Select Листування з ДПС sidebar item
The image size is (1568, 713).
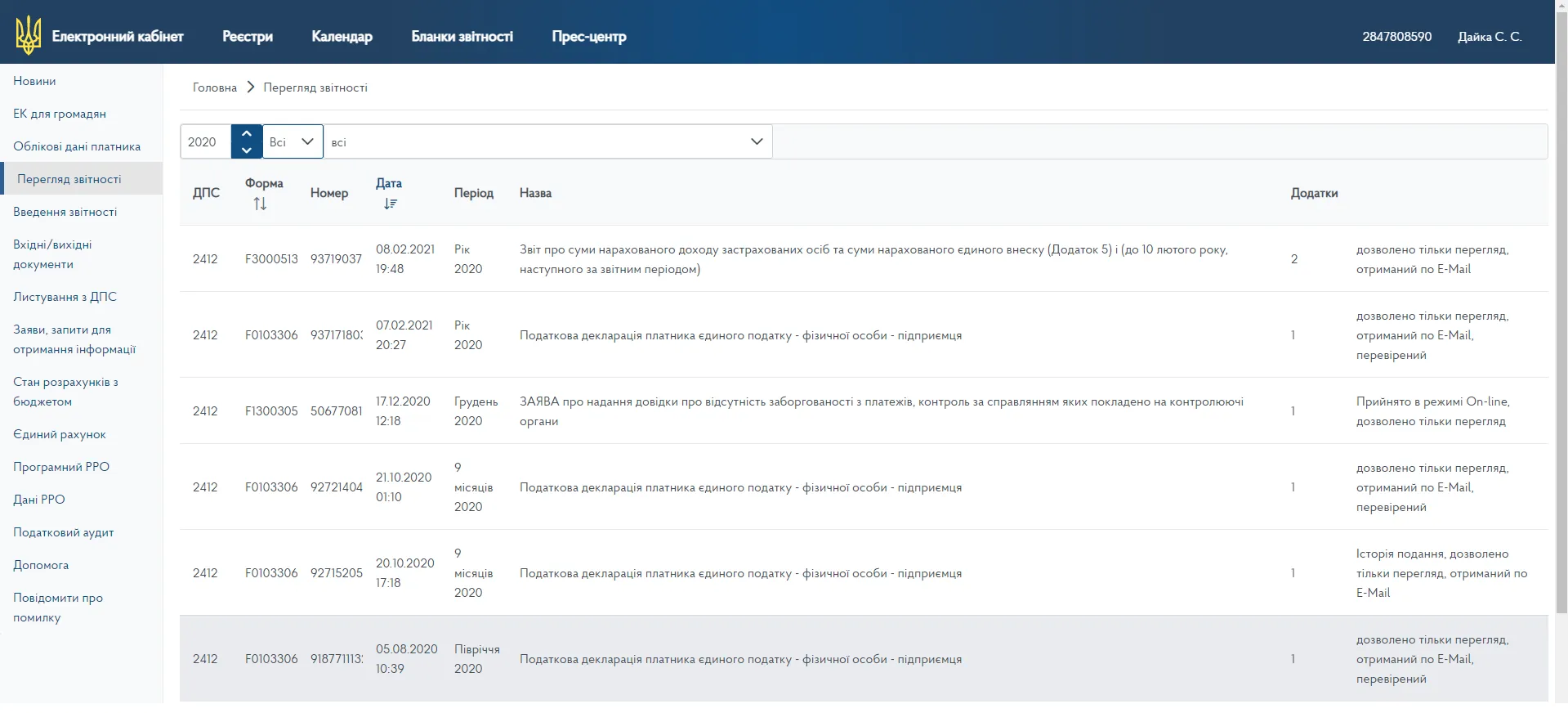(65, 297)
